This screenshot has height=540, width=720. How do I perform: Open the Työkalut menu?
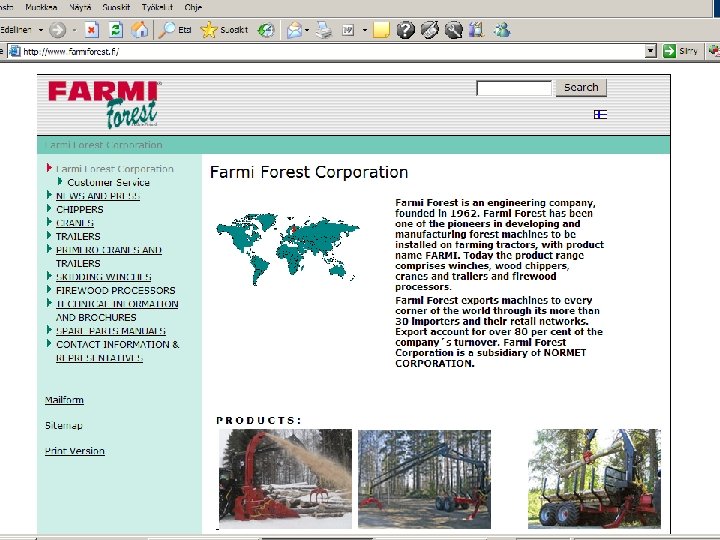point(157,7)
